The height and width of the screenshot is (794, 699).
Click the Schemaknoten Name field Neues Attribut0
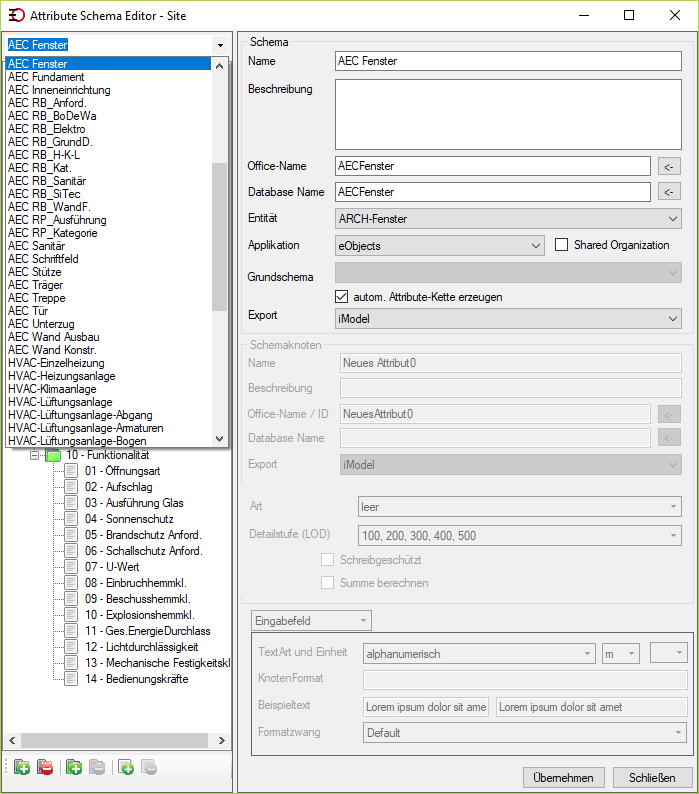(511, 363)
